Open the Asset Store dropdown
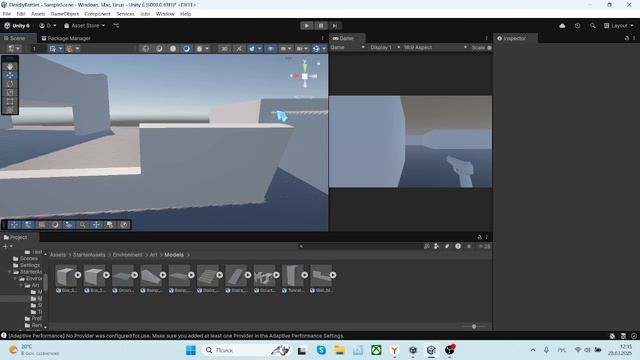Screen dimensions: 640x360 click(x=84, y=25)
